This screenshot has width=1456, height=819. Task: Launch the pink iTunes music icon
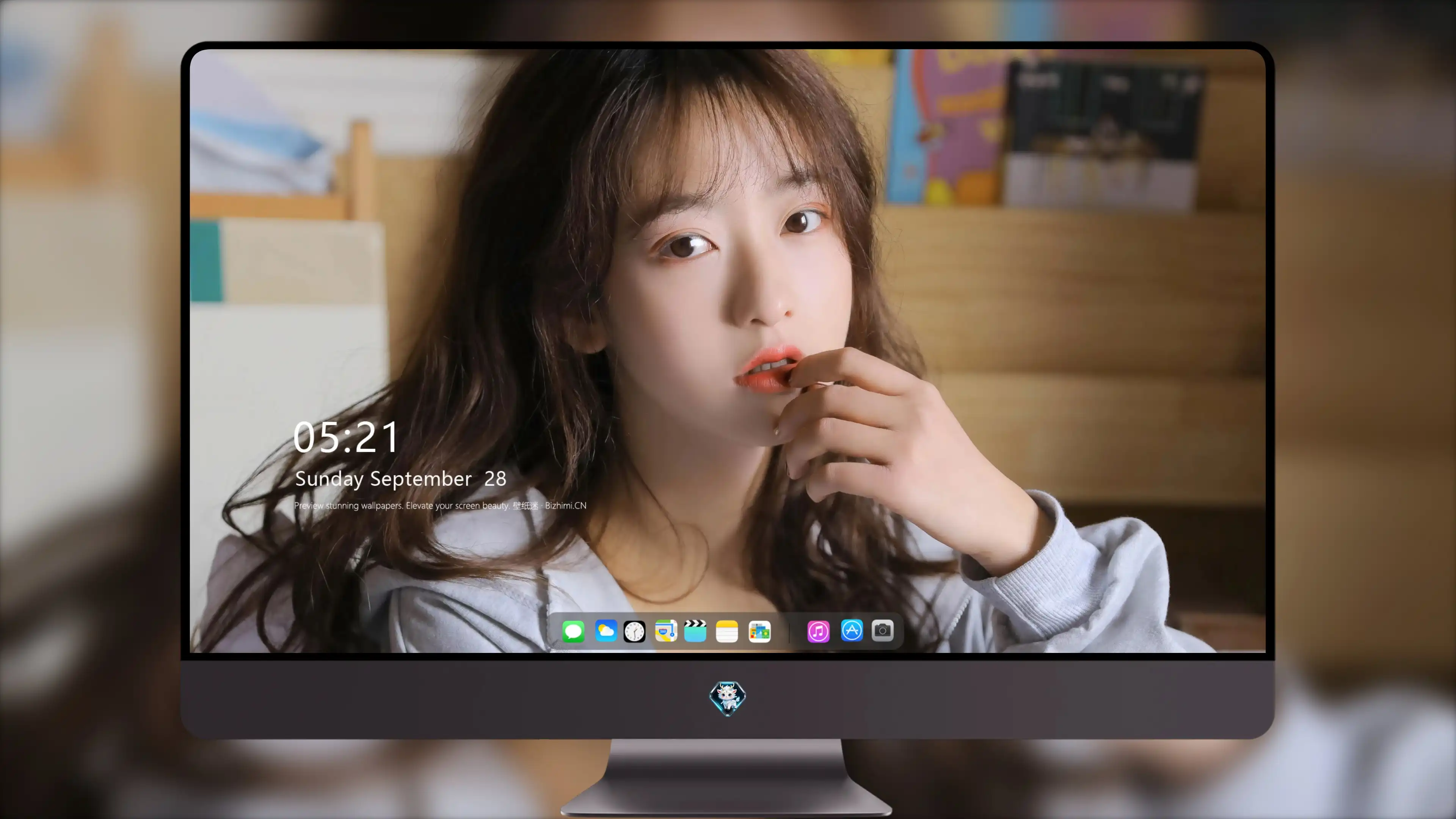(819, 631)
